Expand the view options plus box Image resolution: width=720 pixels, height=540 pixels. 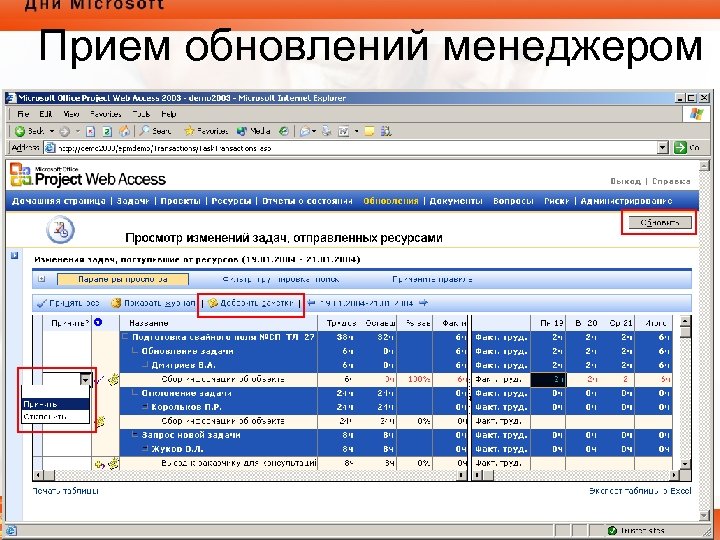tap(41, 279)
